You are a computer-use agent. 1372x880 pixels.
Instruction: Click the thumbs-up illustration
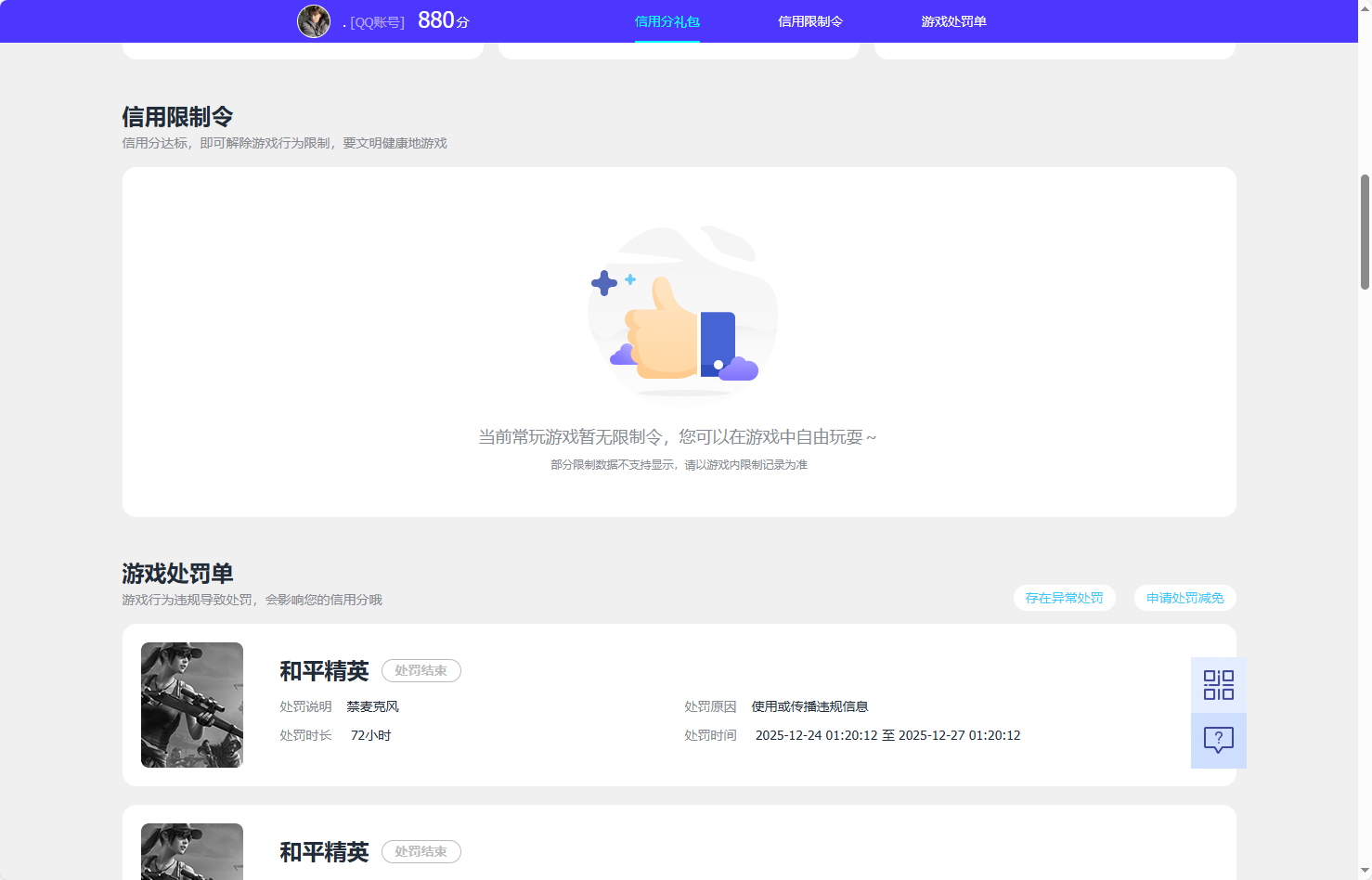click(x=683, y=312)
